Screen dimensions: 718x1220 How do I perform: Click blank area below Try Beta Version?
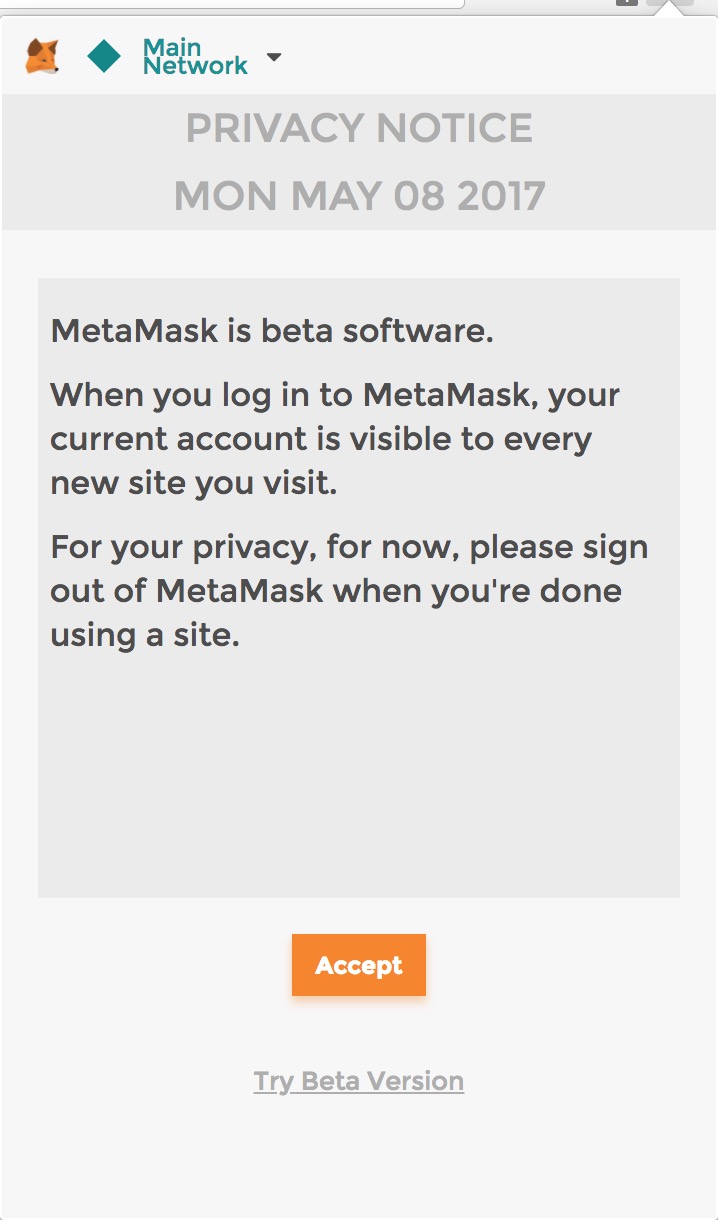[x=359, y=1160]
